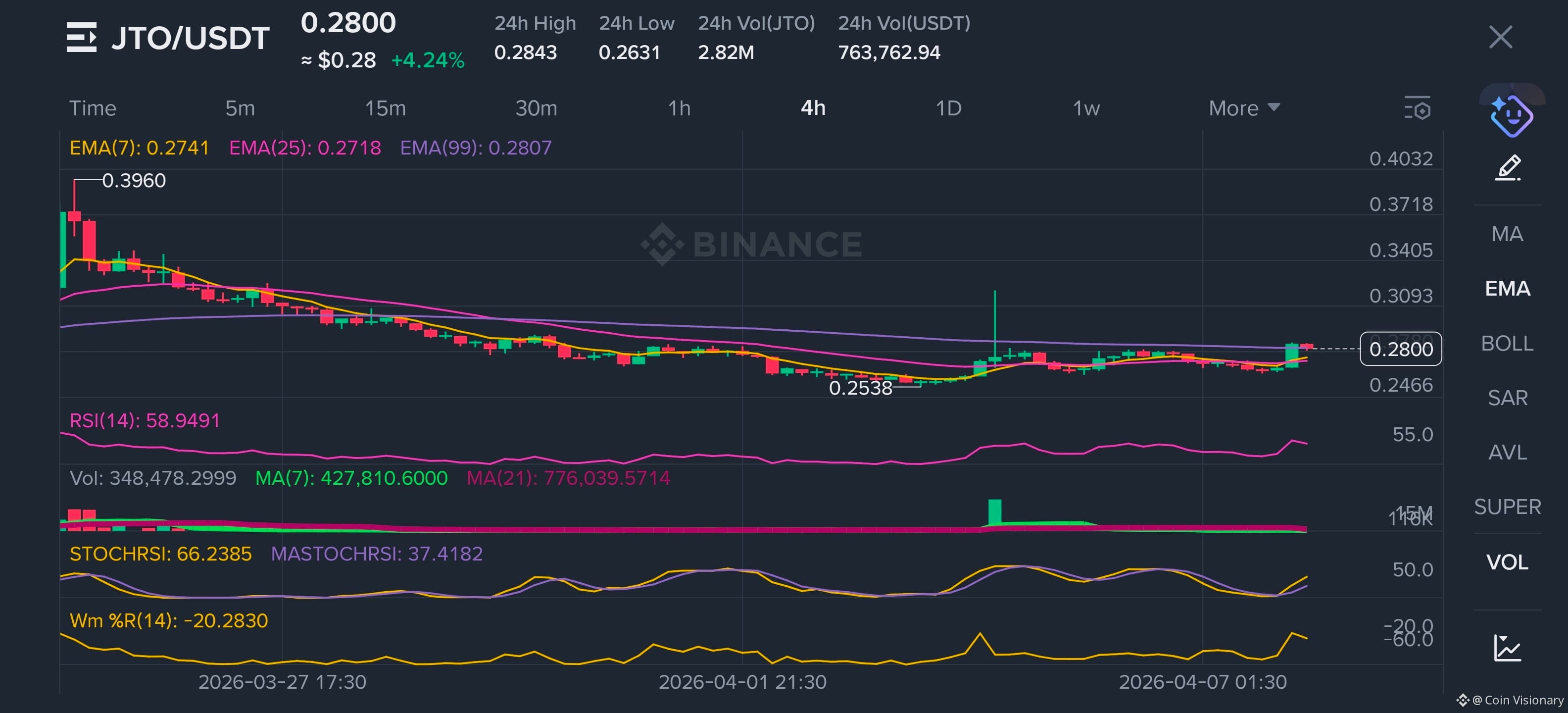Click the RSI(14) indicator label
Viewport: 1568px width, 713px height.
(145, 421)
